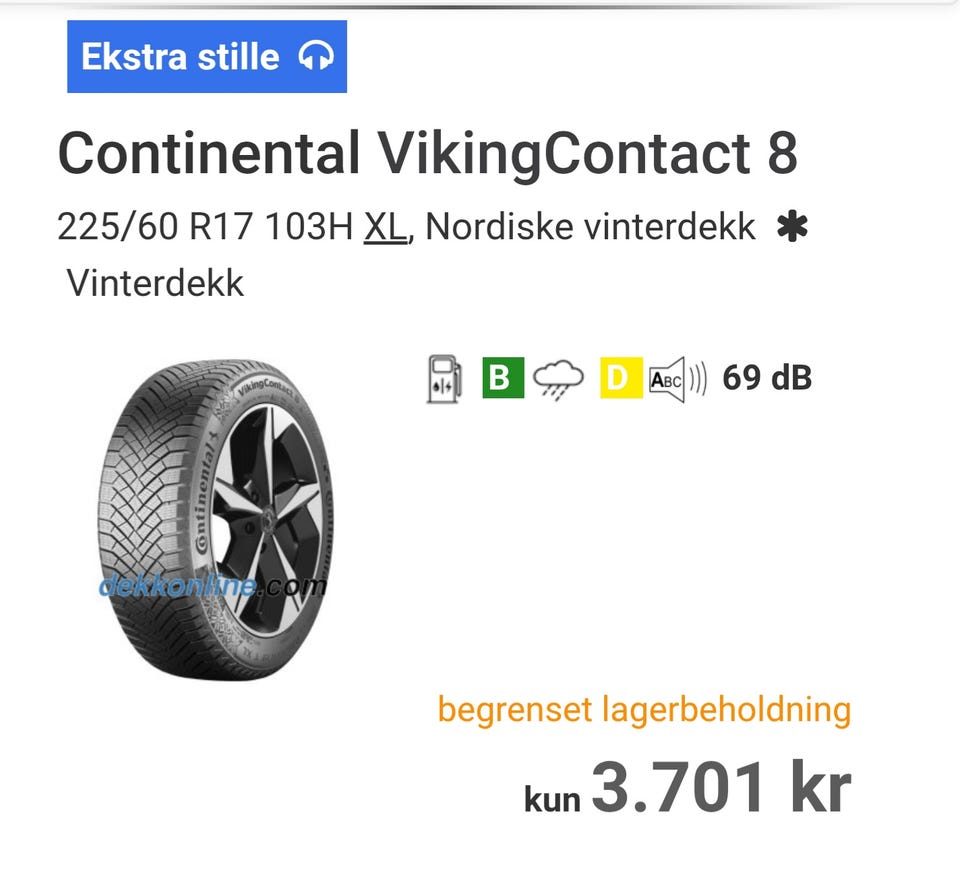The width and height of the screenshot is (960, 870).
Task: Select the yellow D wet grip badge
Action: pos(621,379)
